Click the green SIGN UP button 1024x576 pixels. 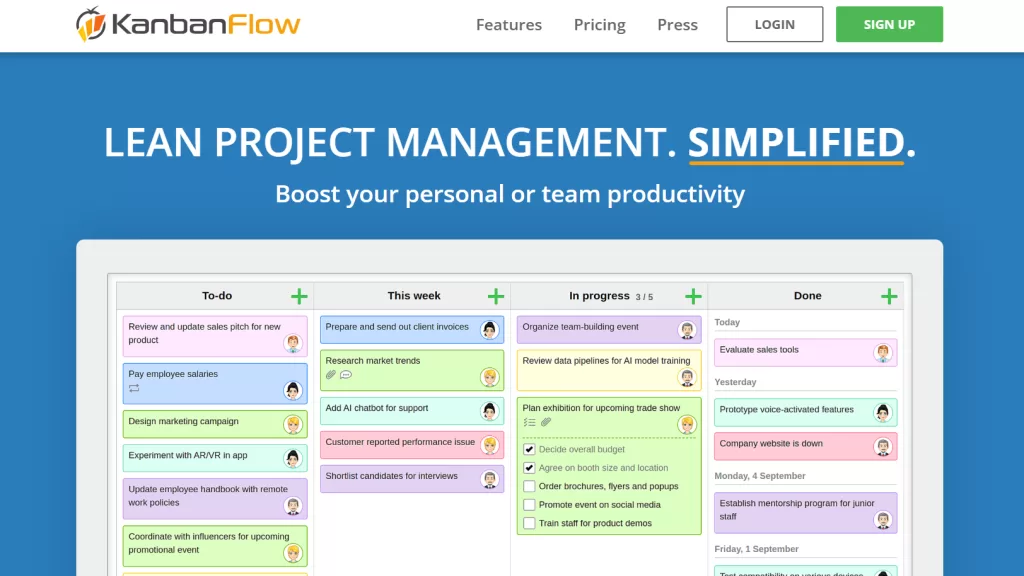click(889, 24)
